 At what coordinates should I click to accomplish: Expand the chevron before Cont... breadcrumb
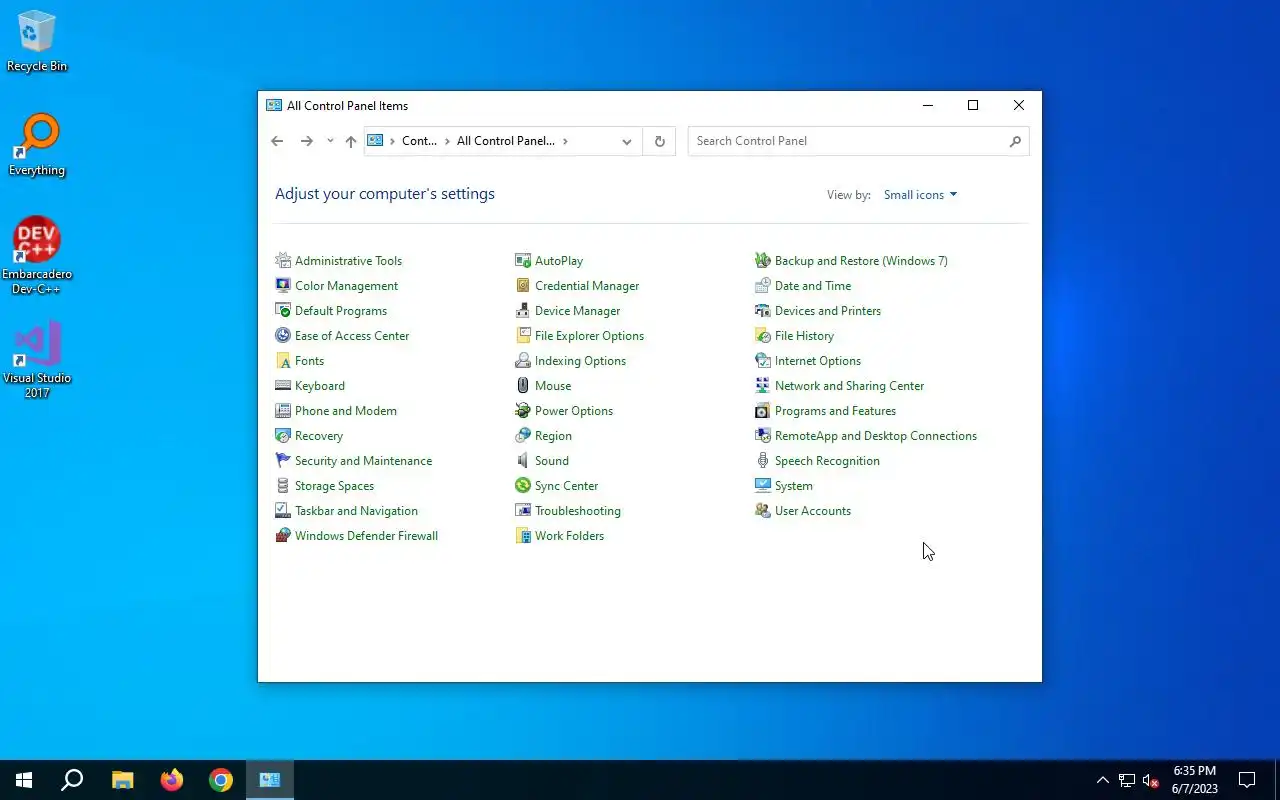click(x=392, y=141)
